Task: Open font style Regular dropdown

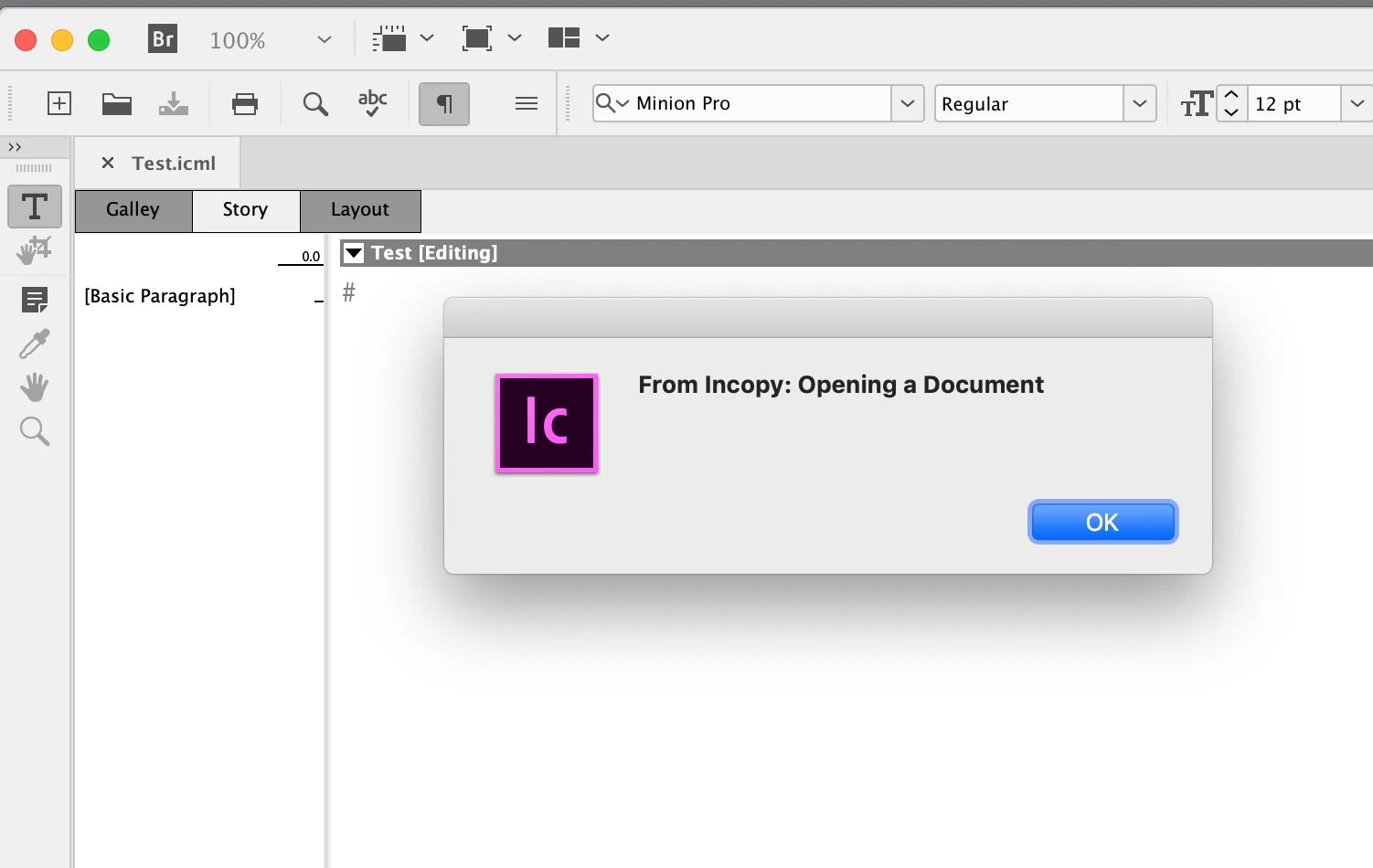Action: click(1140, 103)
